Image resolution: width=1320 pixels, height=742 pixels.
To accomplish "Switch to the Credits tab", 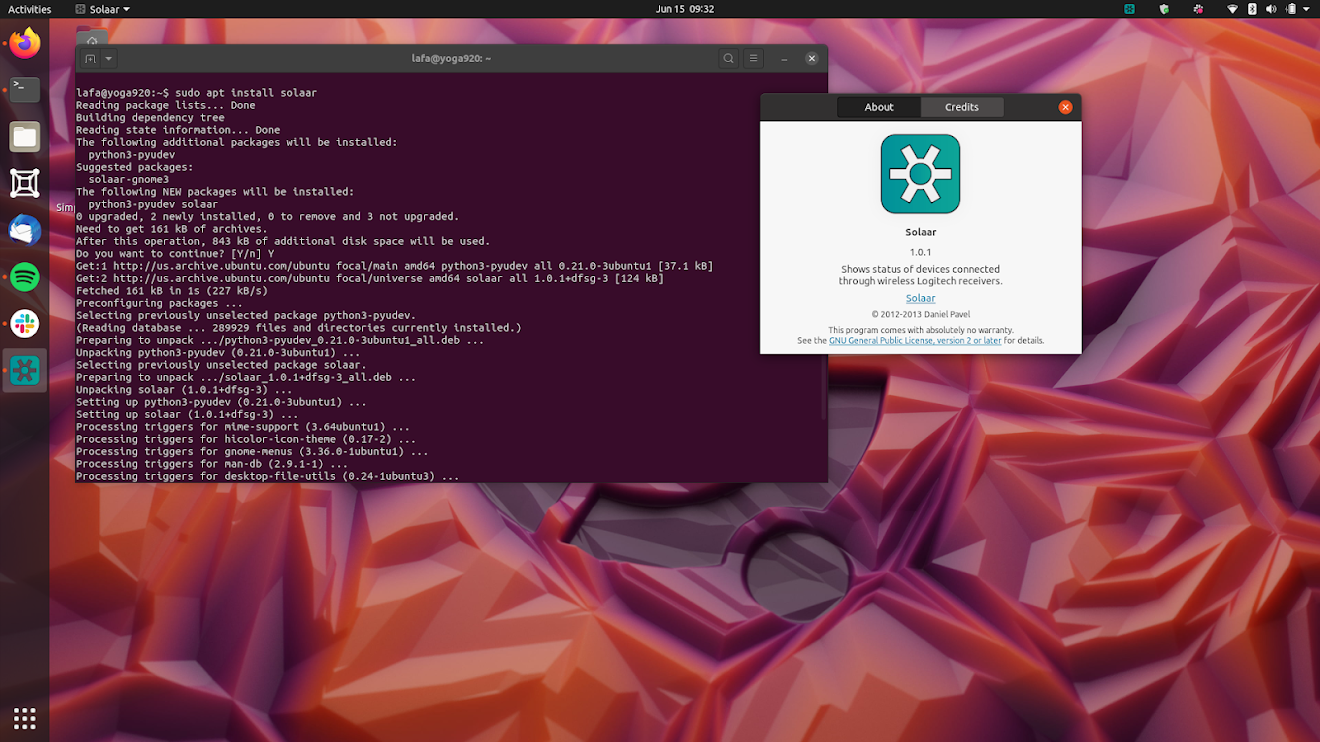I will coord(961,107).
